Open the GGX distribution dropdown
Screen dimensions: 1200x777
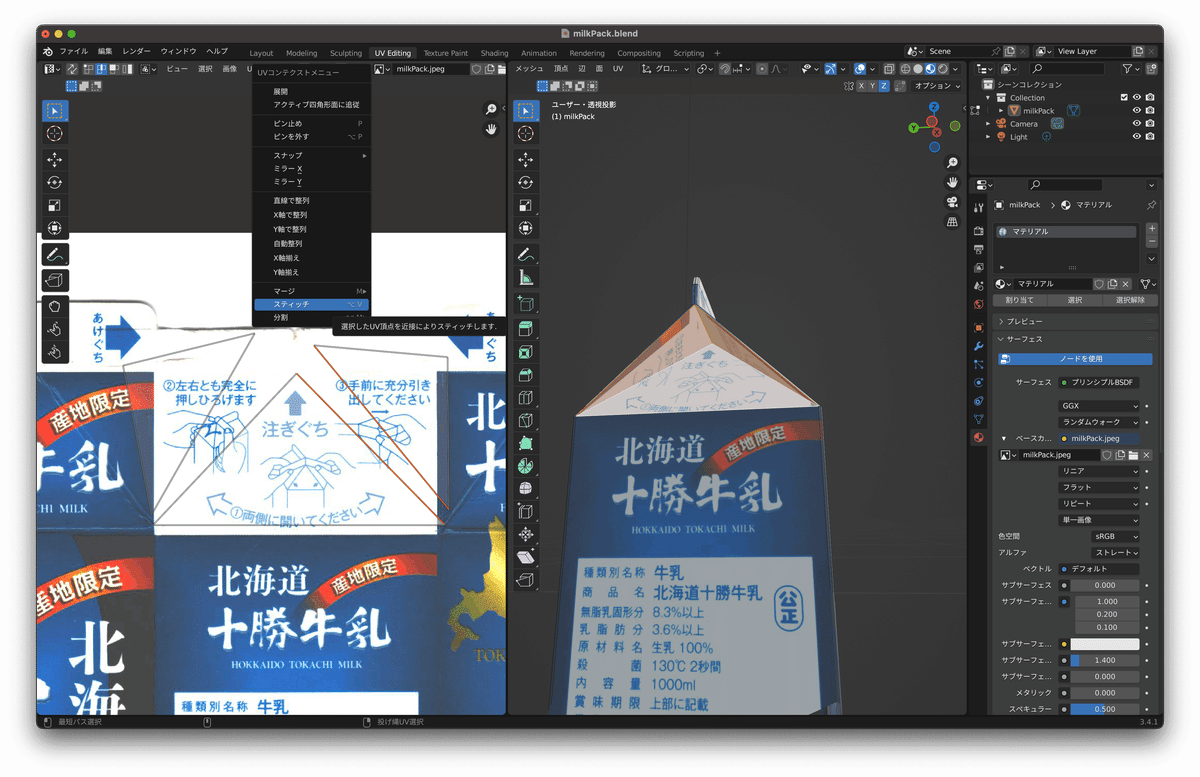click(x=1099, y=406)
